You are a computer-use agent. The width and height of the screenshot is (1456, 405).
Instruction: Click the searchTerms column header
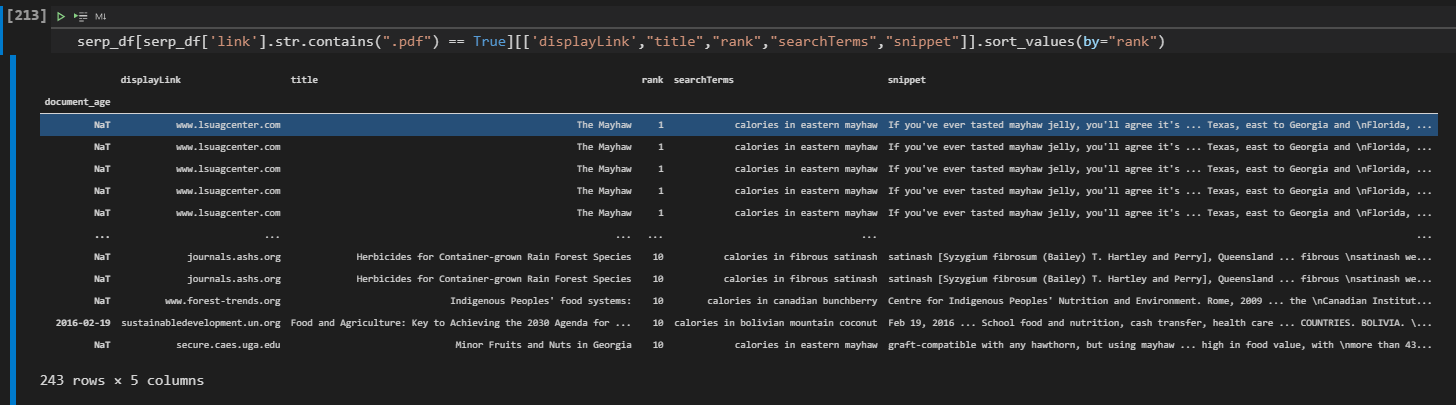pos(704,79)
